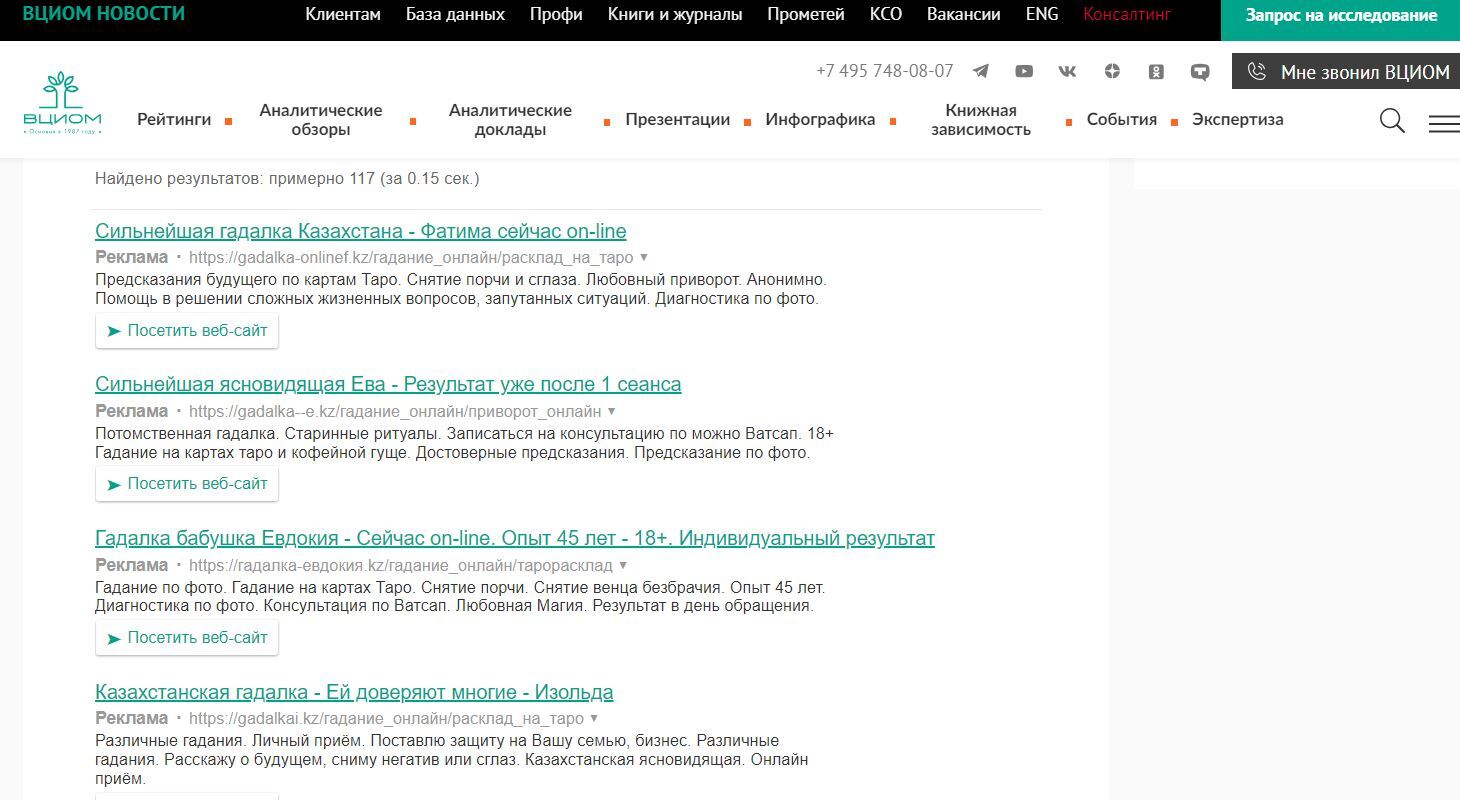1460x800 pixels.
Task: Open 'Книги и журналы' in top bar
Action: 675,14
